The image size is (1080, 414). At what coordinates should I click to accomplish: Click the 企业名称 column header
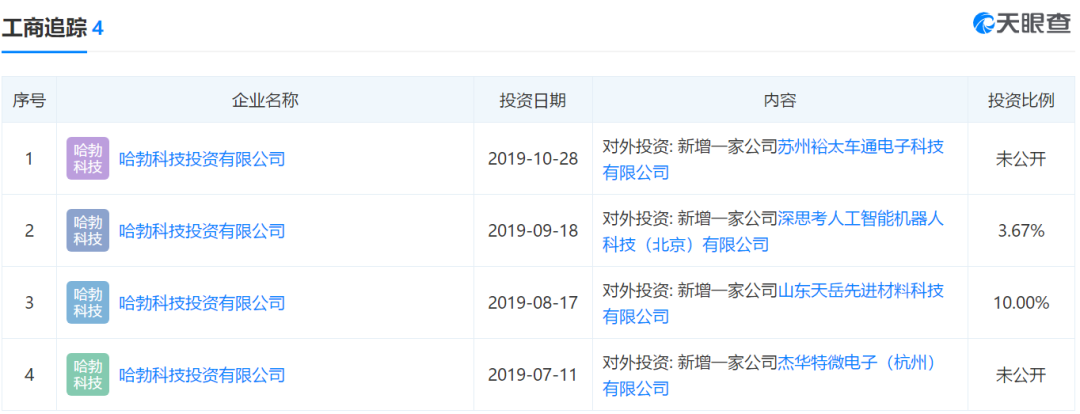[x=265, y=100]
